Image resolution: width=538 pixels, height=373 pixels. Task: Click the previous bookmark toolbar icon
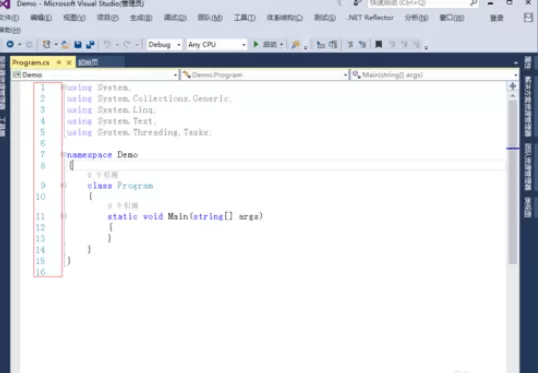[x=391, y=44]
